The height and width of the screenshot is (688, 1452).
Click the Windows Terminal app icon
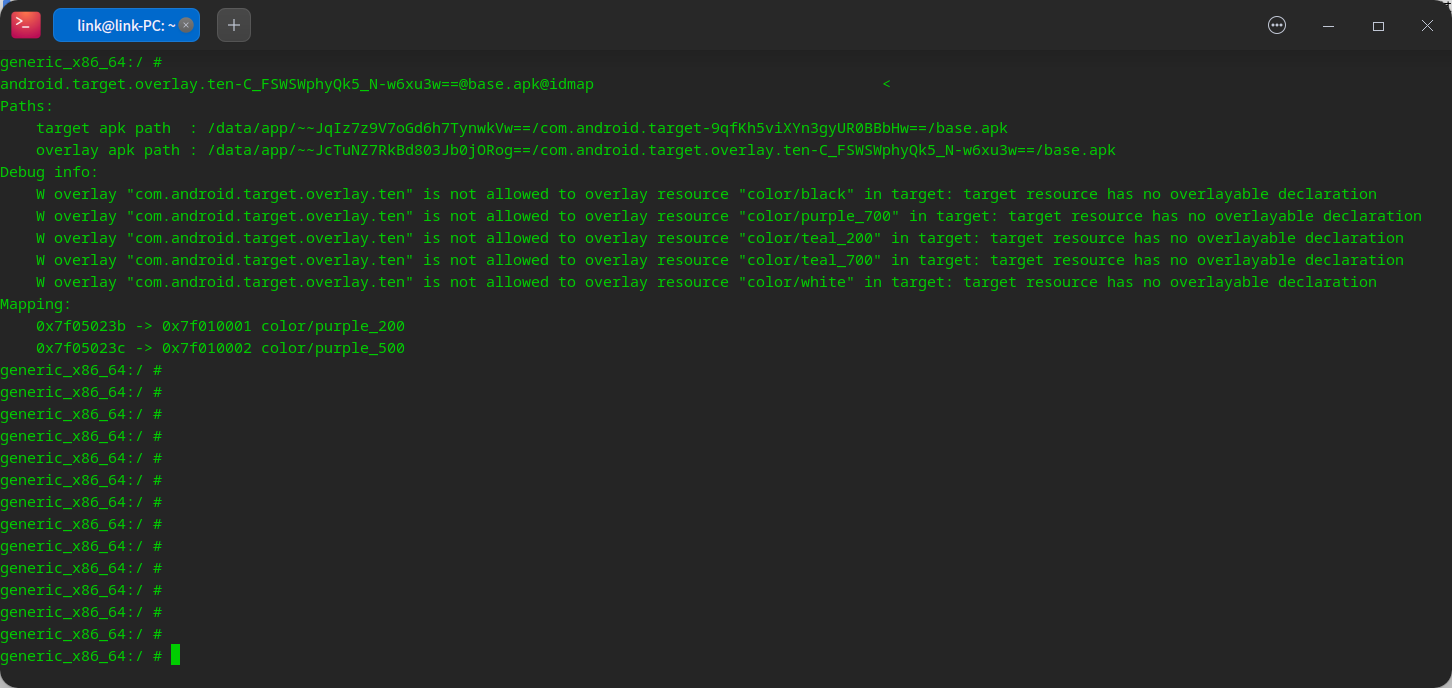(x=25, y=24)
